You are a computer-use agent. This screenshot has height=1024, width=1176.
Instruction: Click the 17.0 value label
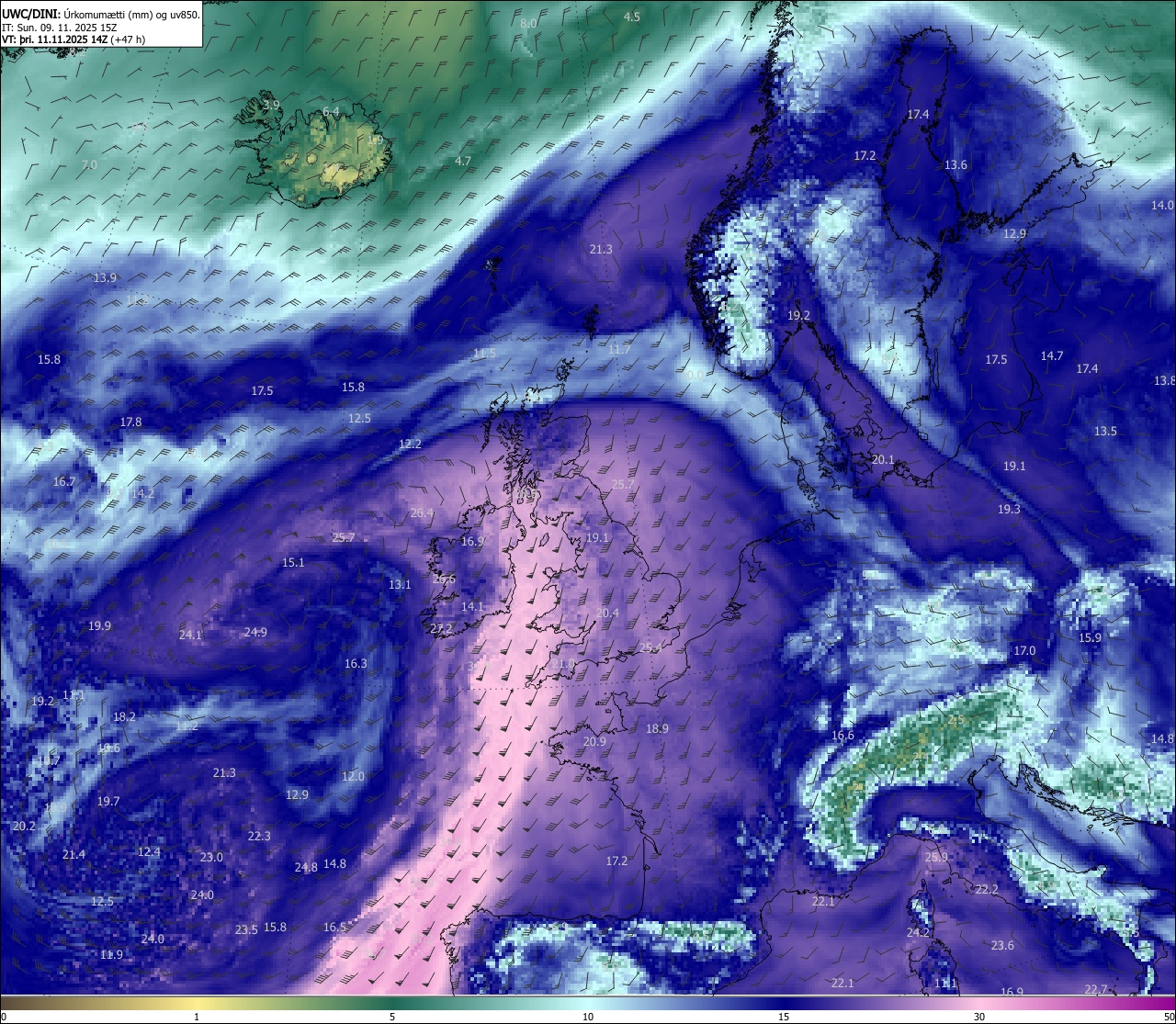click(x=1024, y=650)
